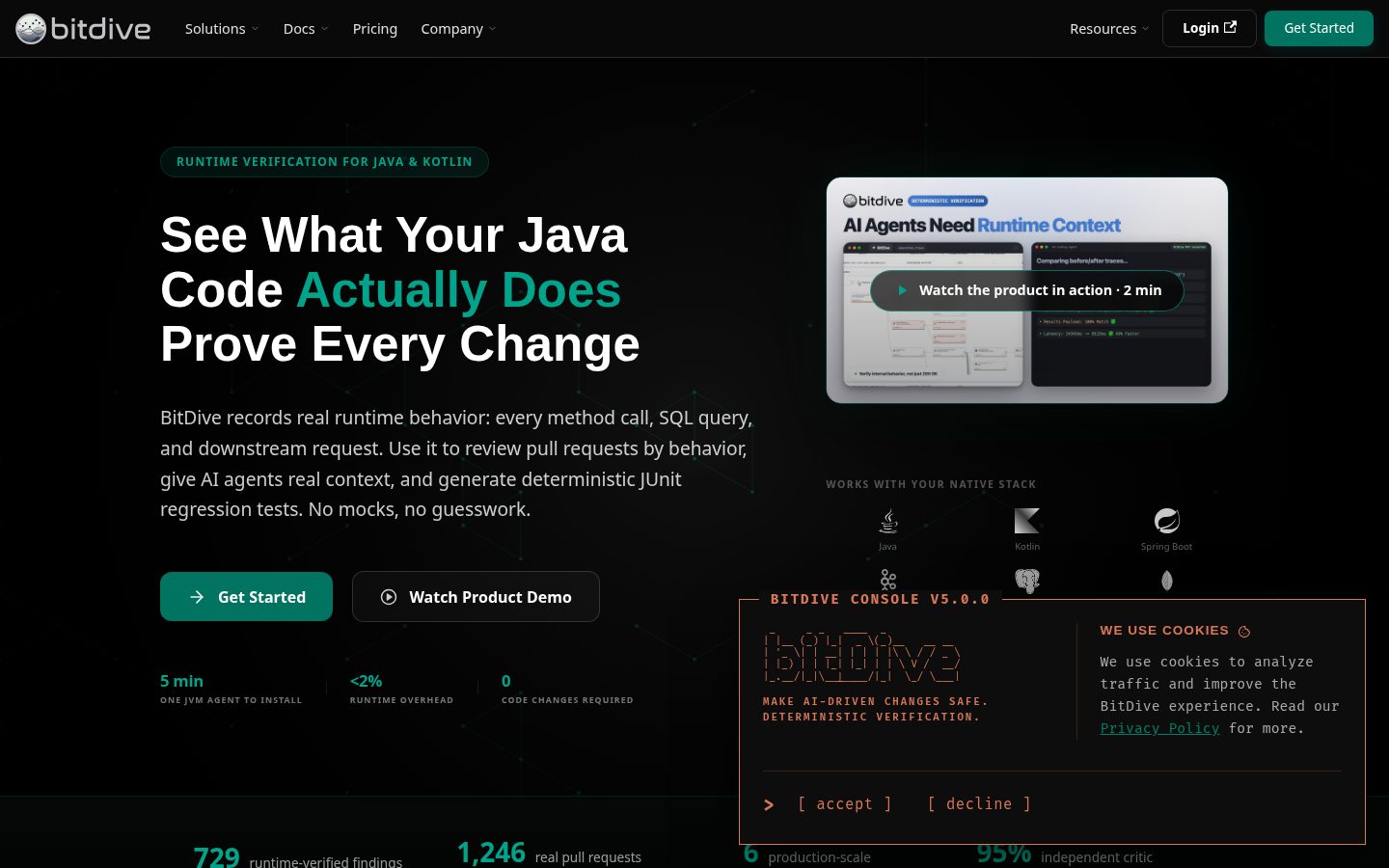Click the PostgreSQL elephant icon
This screenshot has height=868, width=1389.
click(x=1027, y=581)
